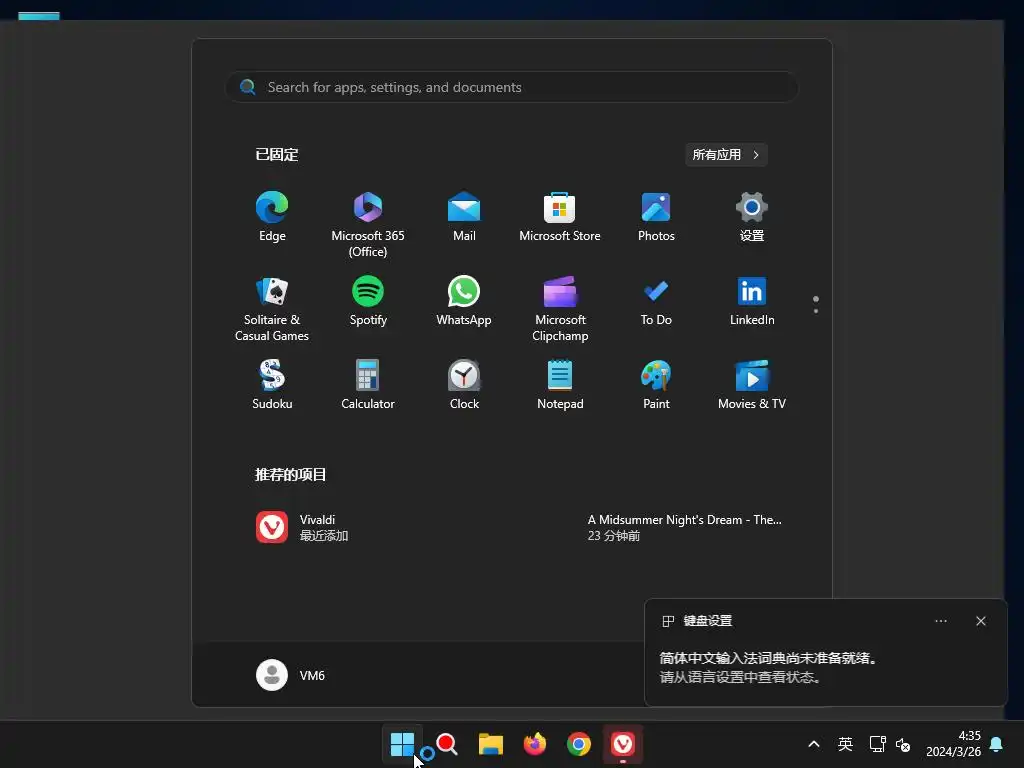
Task: Open the Clock app
Action: click(464, 385)
